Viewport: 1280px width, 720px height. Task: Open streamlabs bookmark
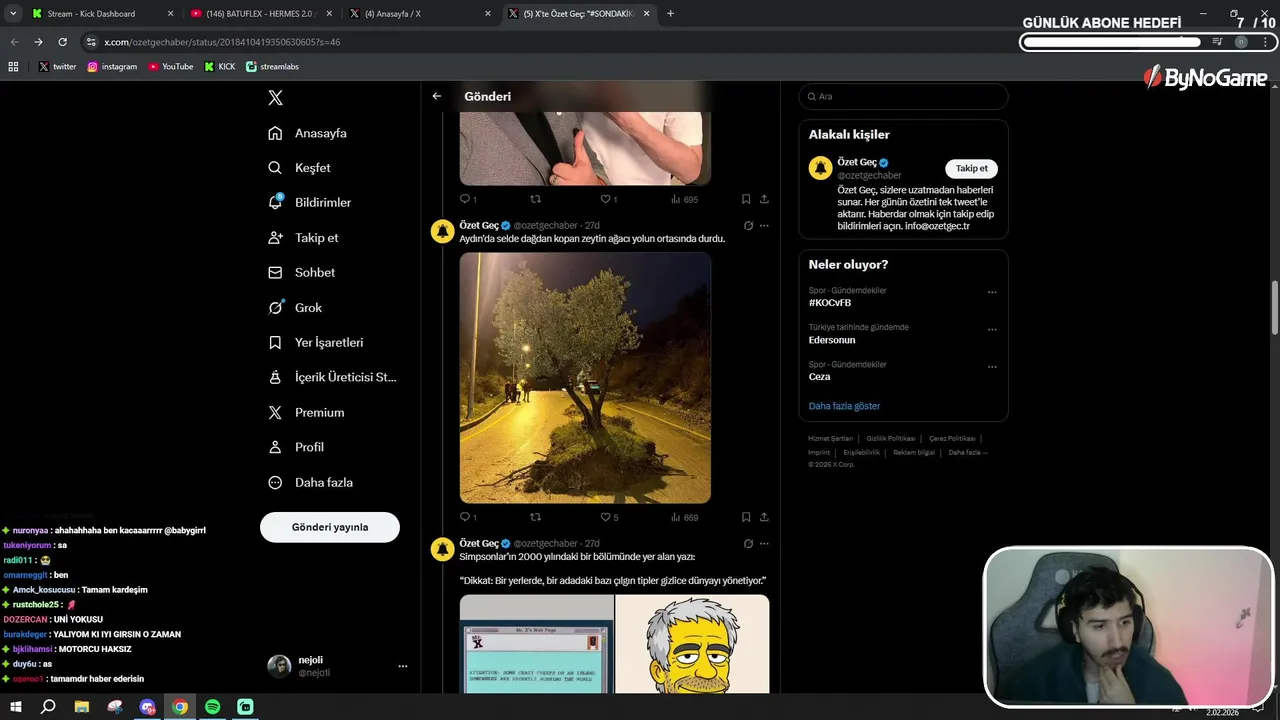click(x=273, y=67)
